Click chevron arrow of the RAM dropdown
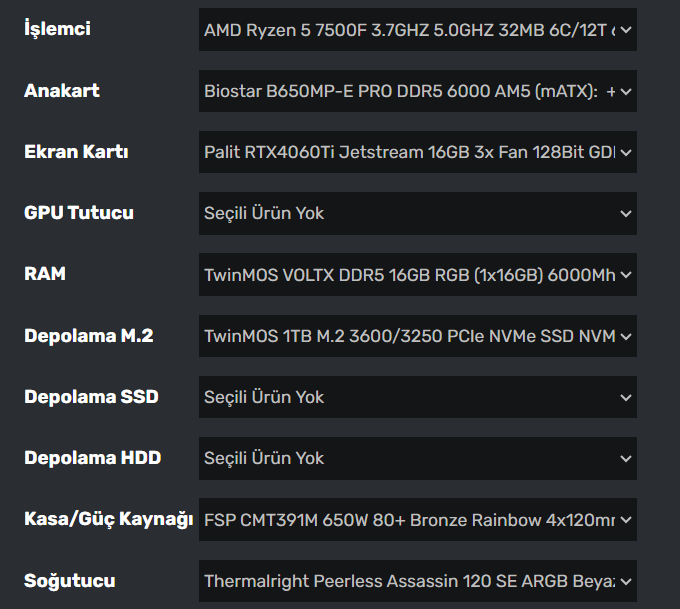 [626, 274]
